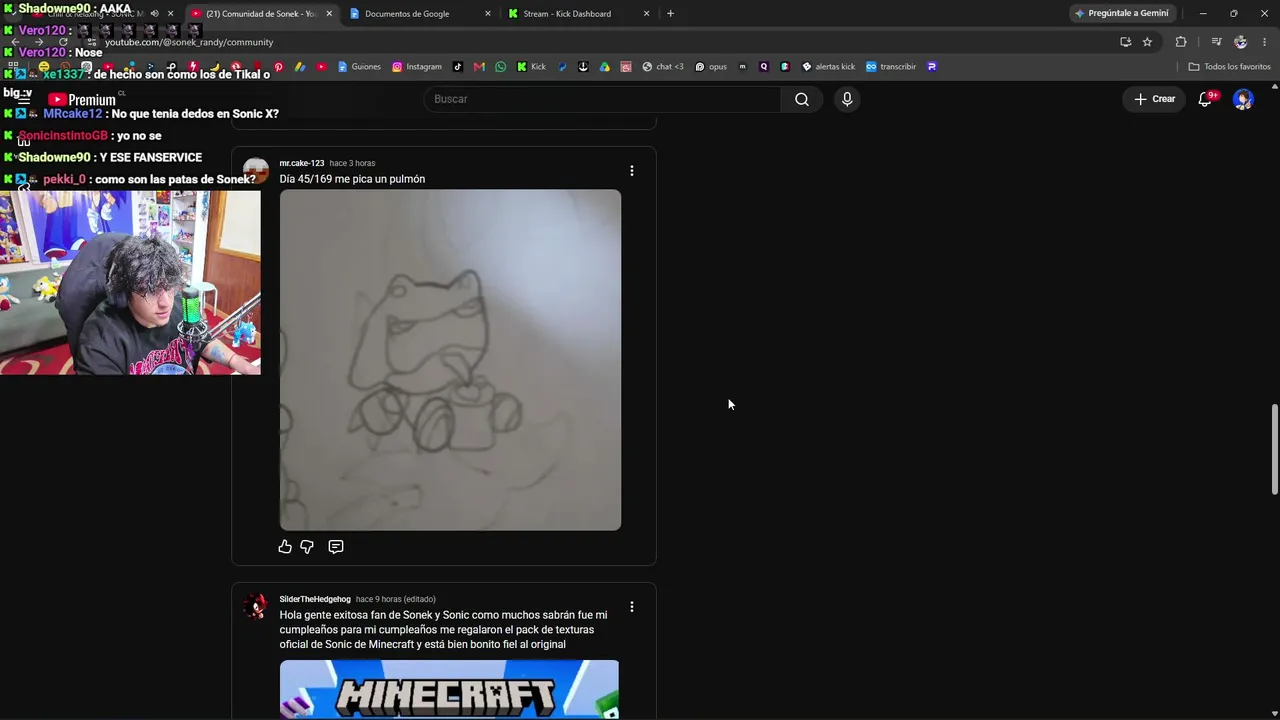The image size is (1280, 720).
Task: Expand 'Todos los favoritos' bookmarks folder
Action: tap(1229, 67)
